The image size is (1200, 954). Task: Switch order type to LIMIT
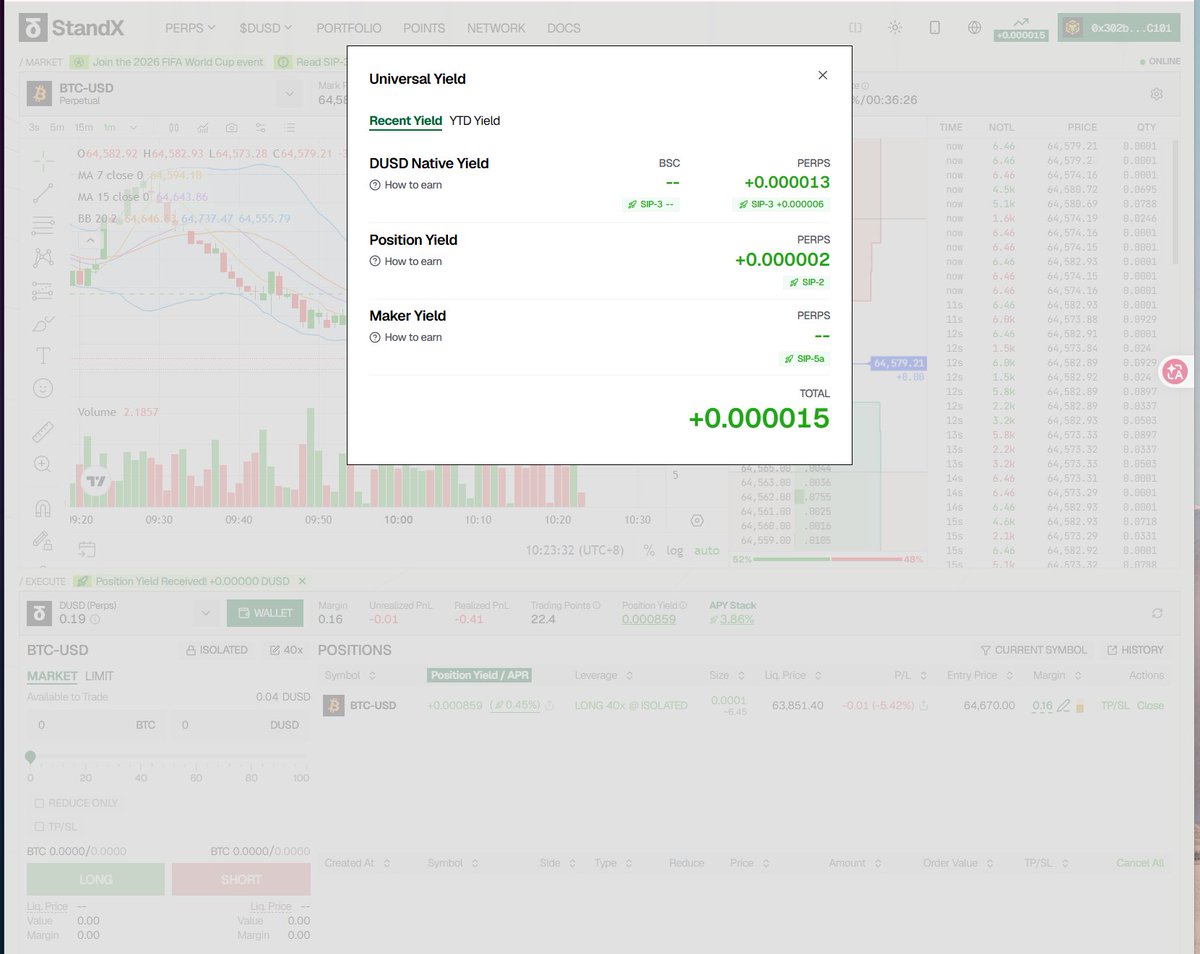tap(99, 676)
